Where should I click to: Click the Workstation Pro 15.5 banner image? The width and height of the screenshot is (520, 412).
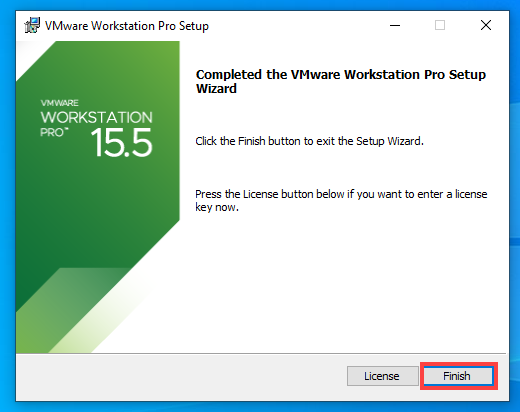point(98,197)
